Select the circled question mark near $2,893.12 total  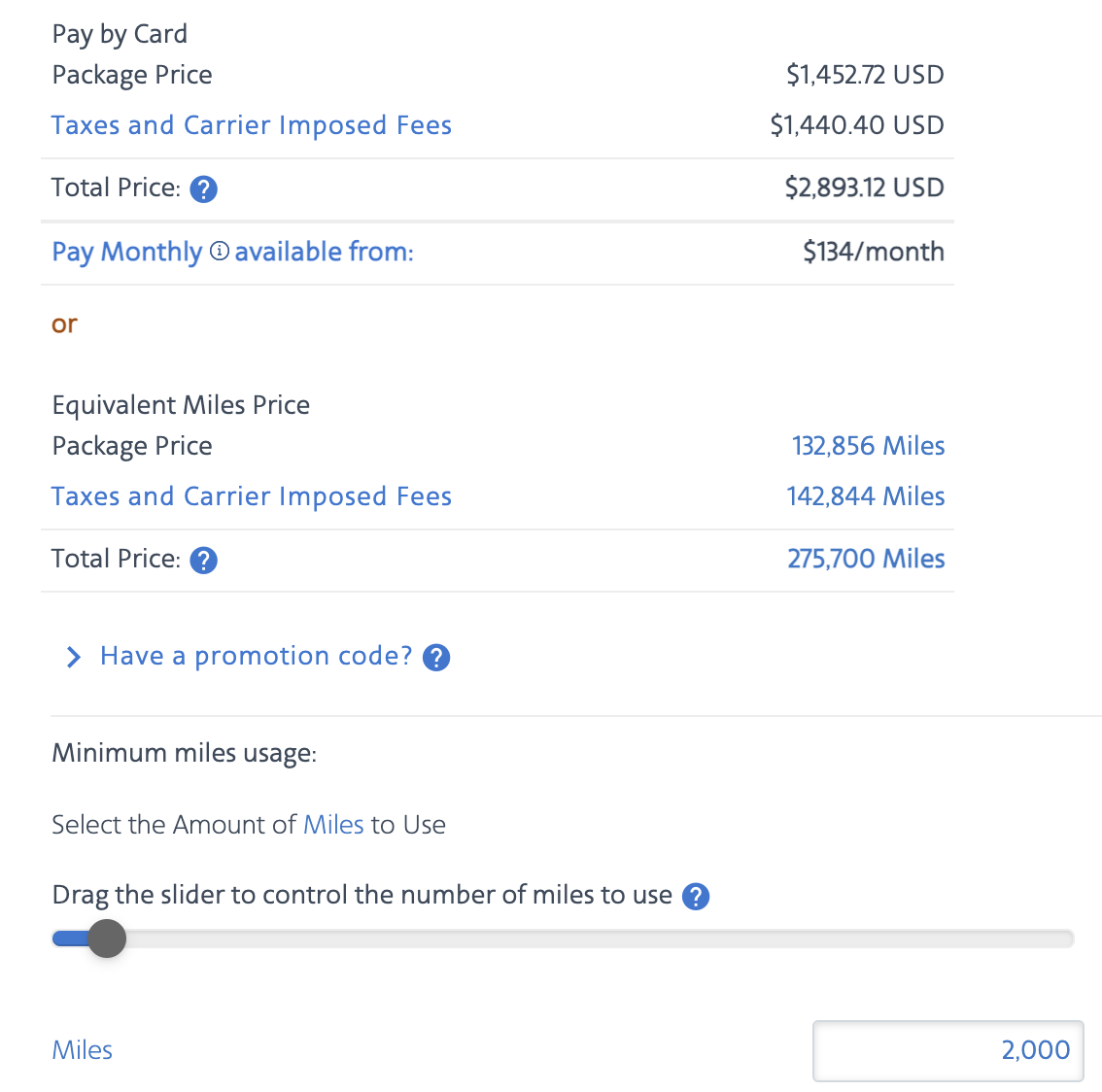203,189
